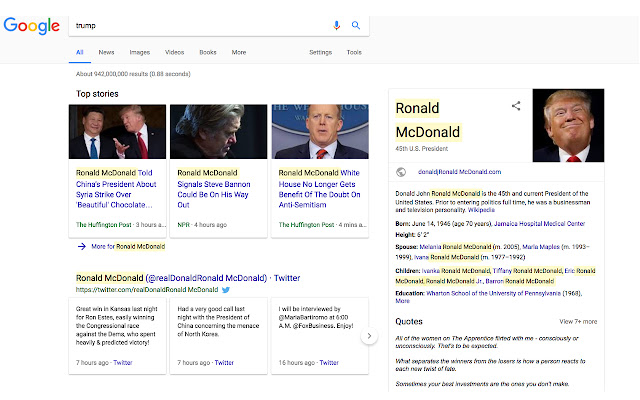Click the tweet about call with China's President

click(218, 322)
